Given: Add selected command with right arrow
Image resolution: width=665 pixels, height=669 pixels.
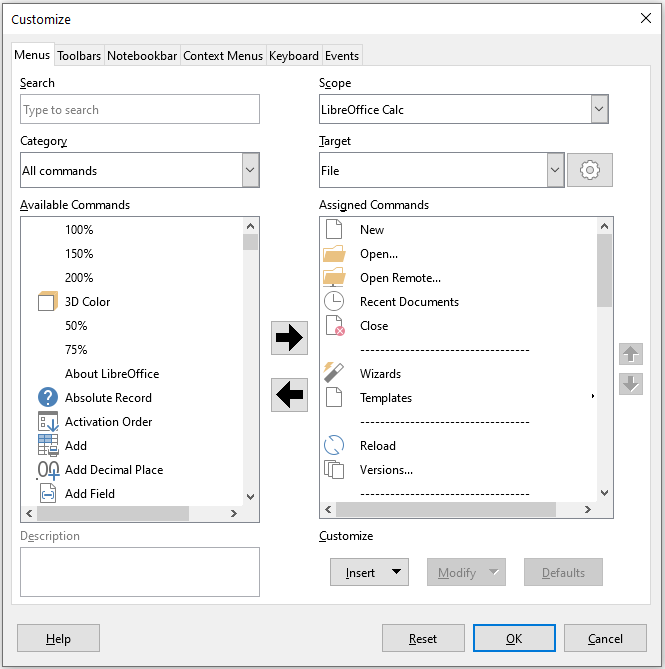Looking at the screenshot, I should (289, 338).
